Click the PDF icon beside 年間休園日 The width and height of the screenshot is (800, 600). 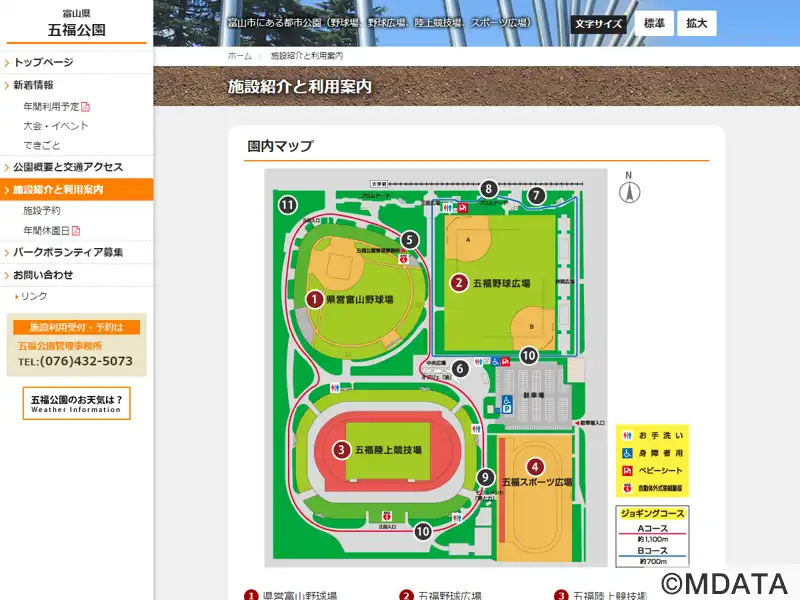click(76, 231)
